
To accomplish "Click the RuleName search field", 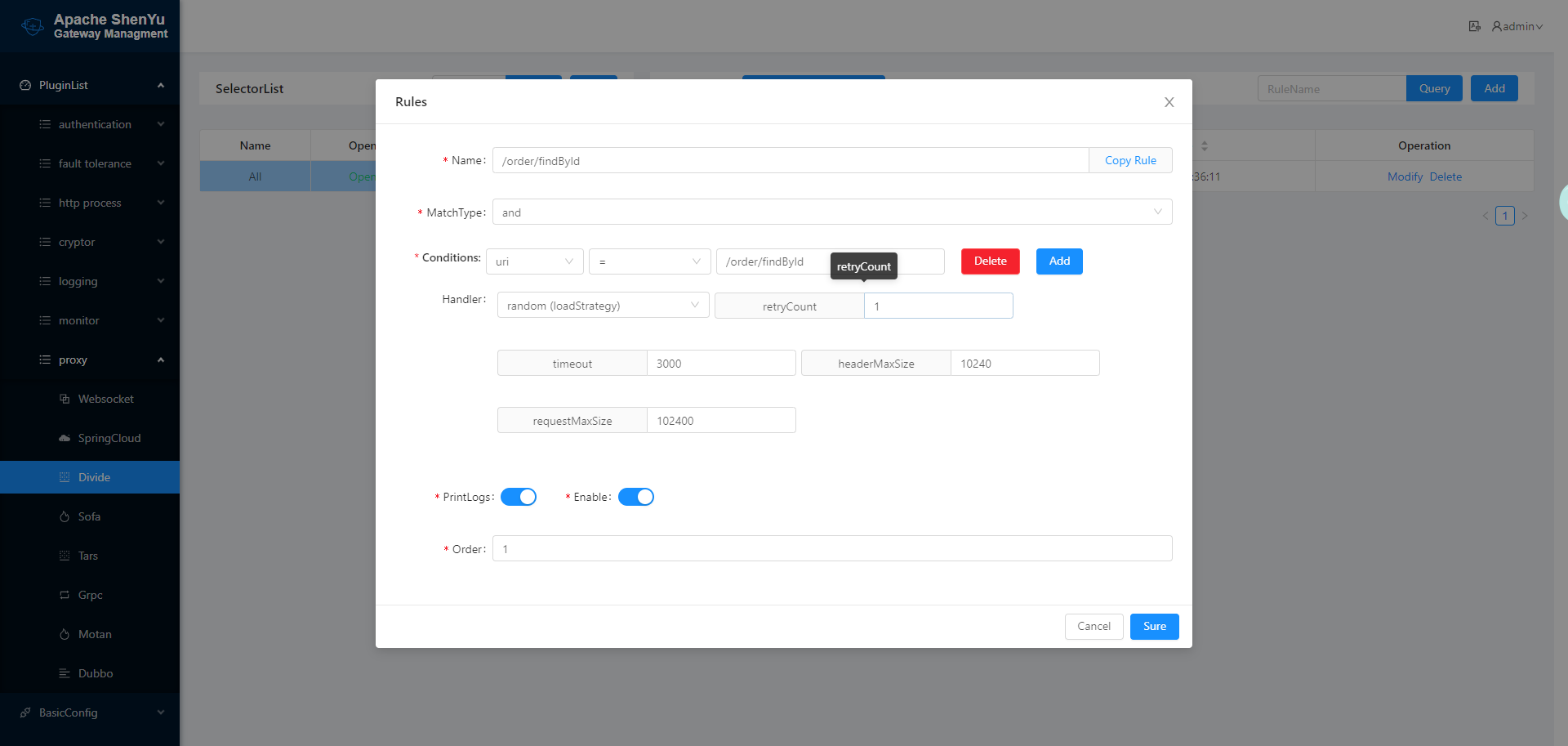I will [x=1331, y=88].
